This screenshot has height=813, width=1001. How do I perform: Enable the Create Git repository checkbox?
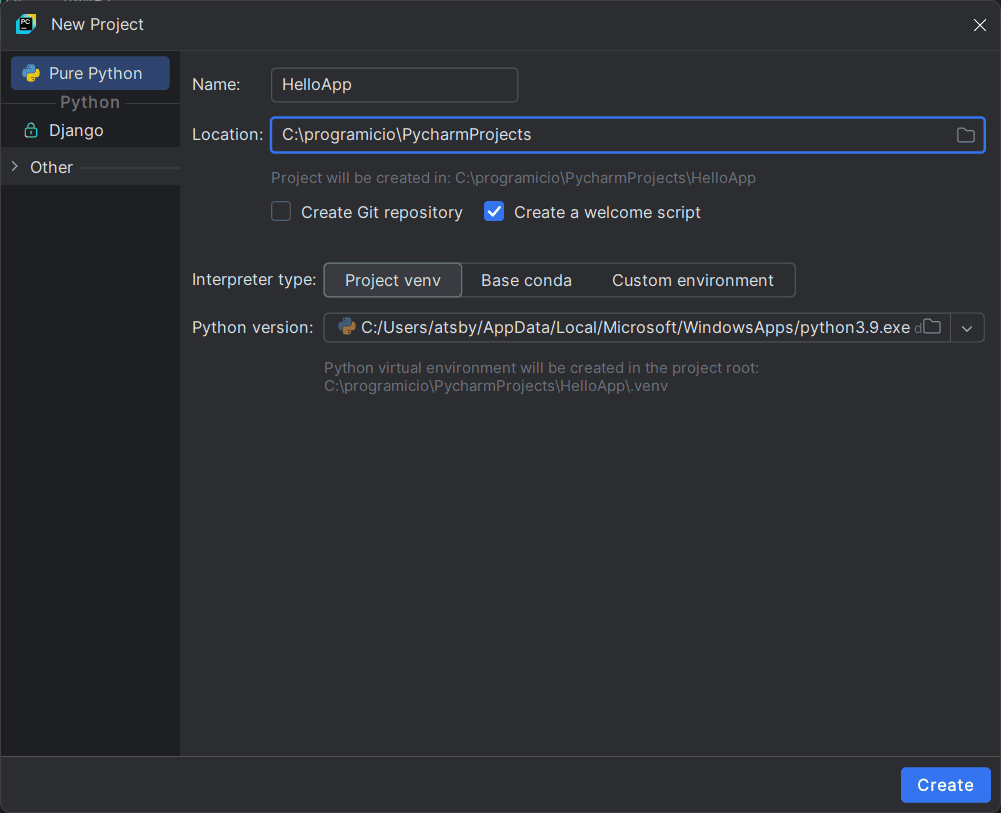click(281, 211)
